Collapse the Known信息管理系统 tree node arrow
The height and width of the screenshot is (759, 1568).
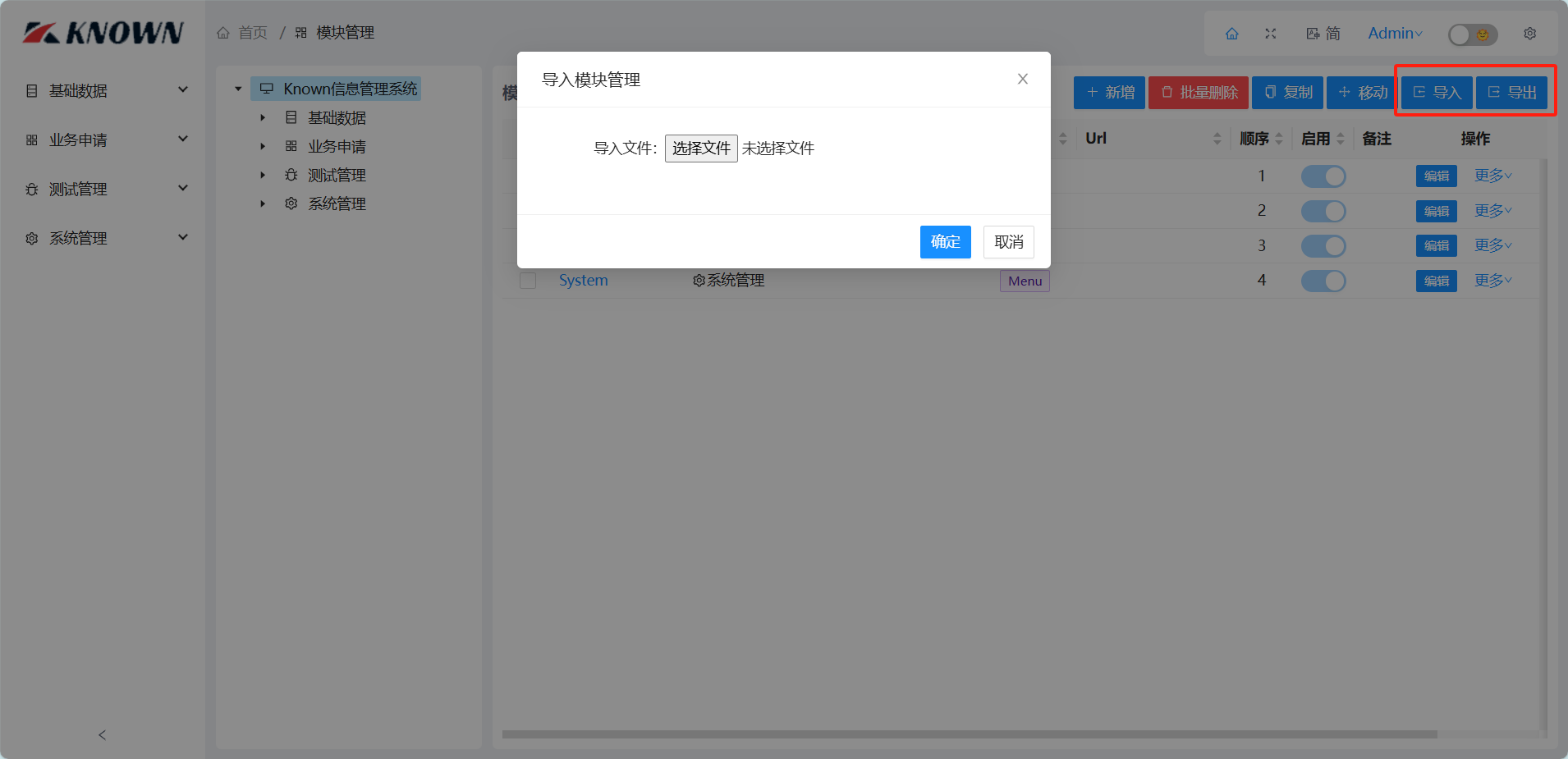[238, 89]
